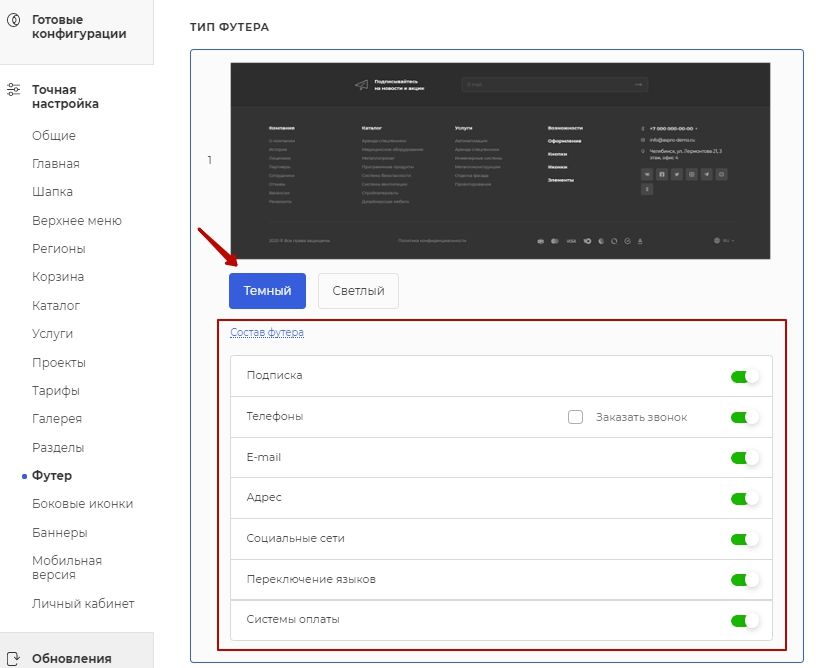Click the ТИП ФУТЕРА heading

230,27
